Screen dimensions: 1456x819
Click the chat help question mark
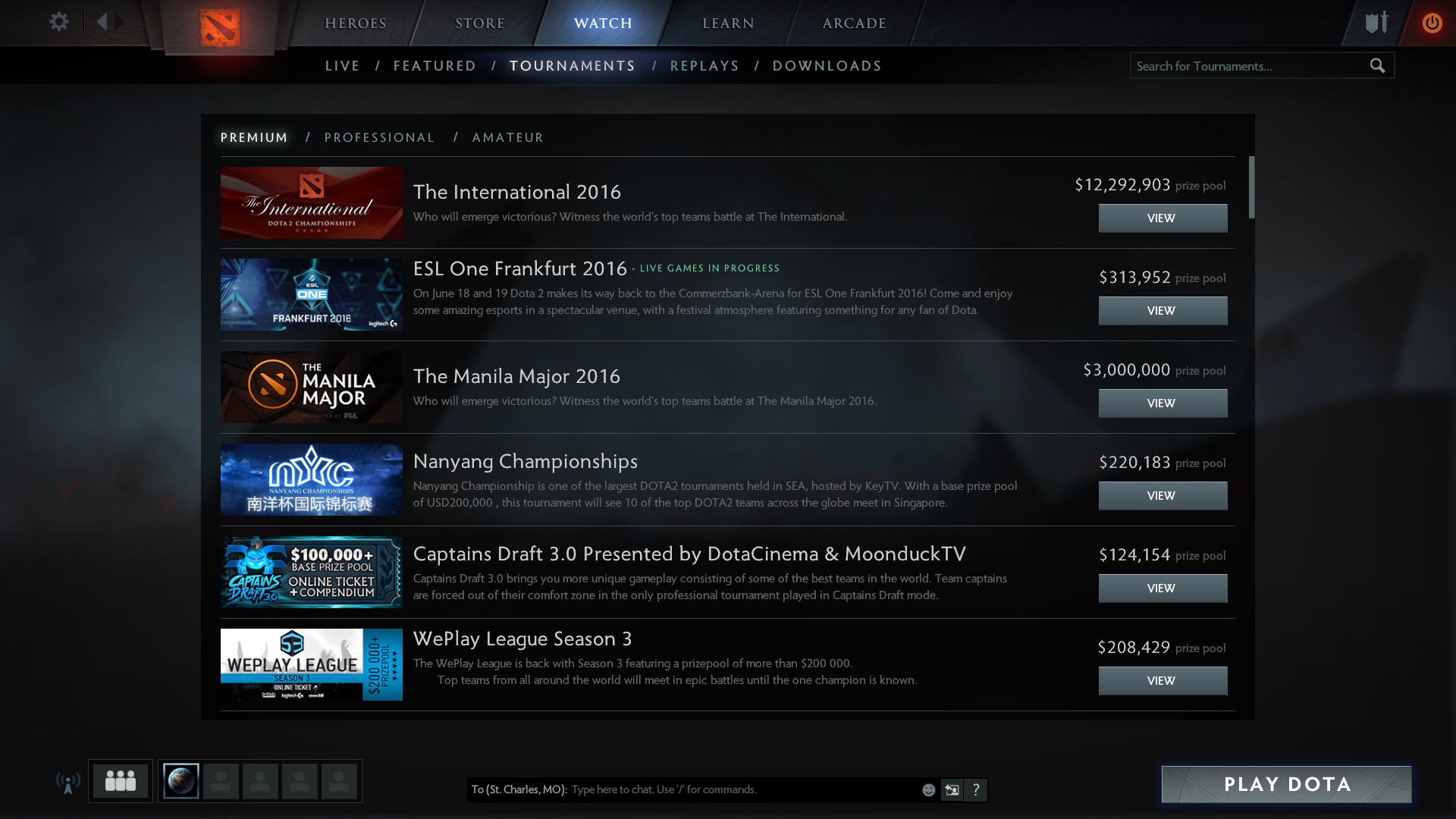pyautogui.click(x=976, y=790)
